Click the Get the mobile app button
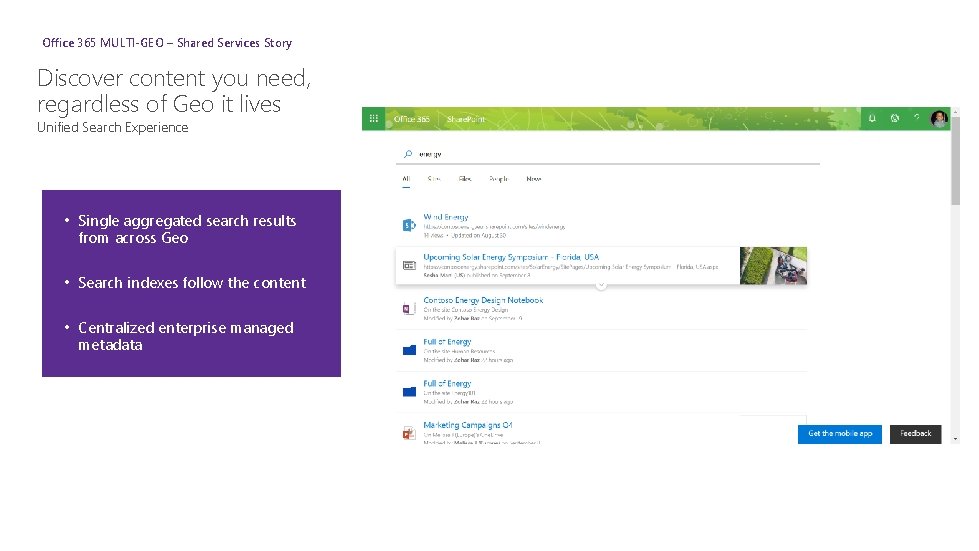 click(840, 434)
